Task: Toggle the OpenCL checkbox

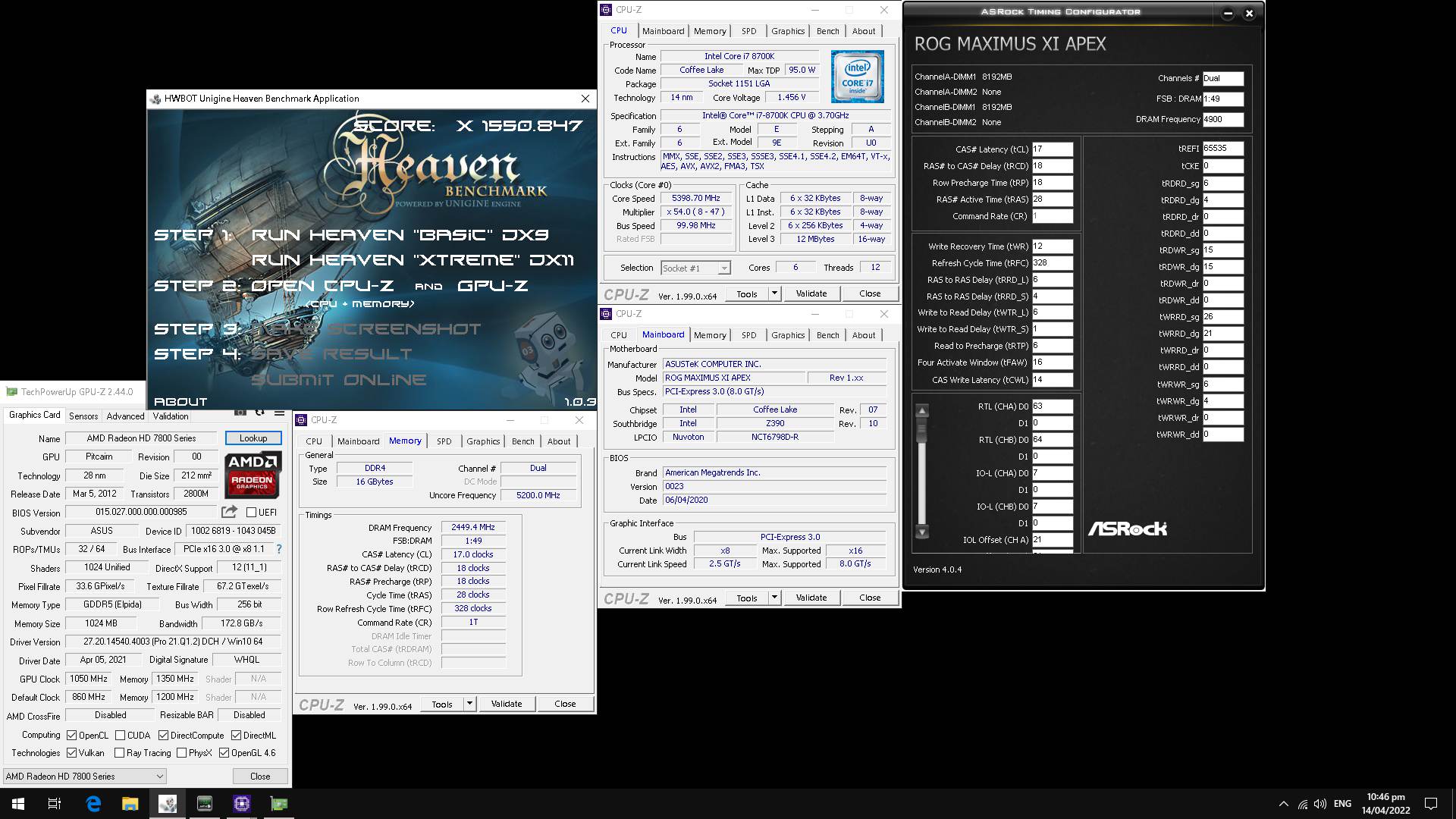Action: coord(71,736)
